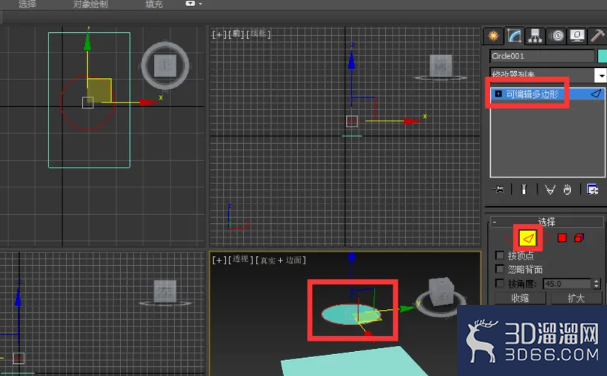Open the 对象绘制 ribbon tab
Image resolution: width=607 pixels, height=376 pixels.
tap(91, 4)
